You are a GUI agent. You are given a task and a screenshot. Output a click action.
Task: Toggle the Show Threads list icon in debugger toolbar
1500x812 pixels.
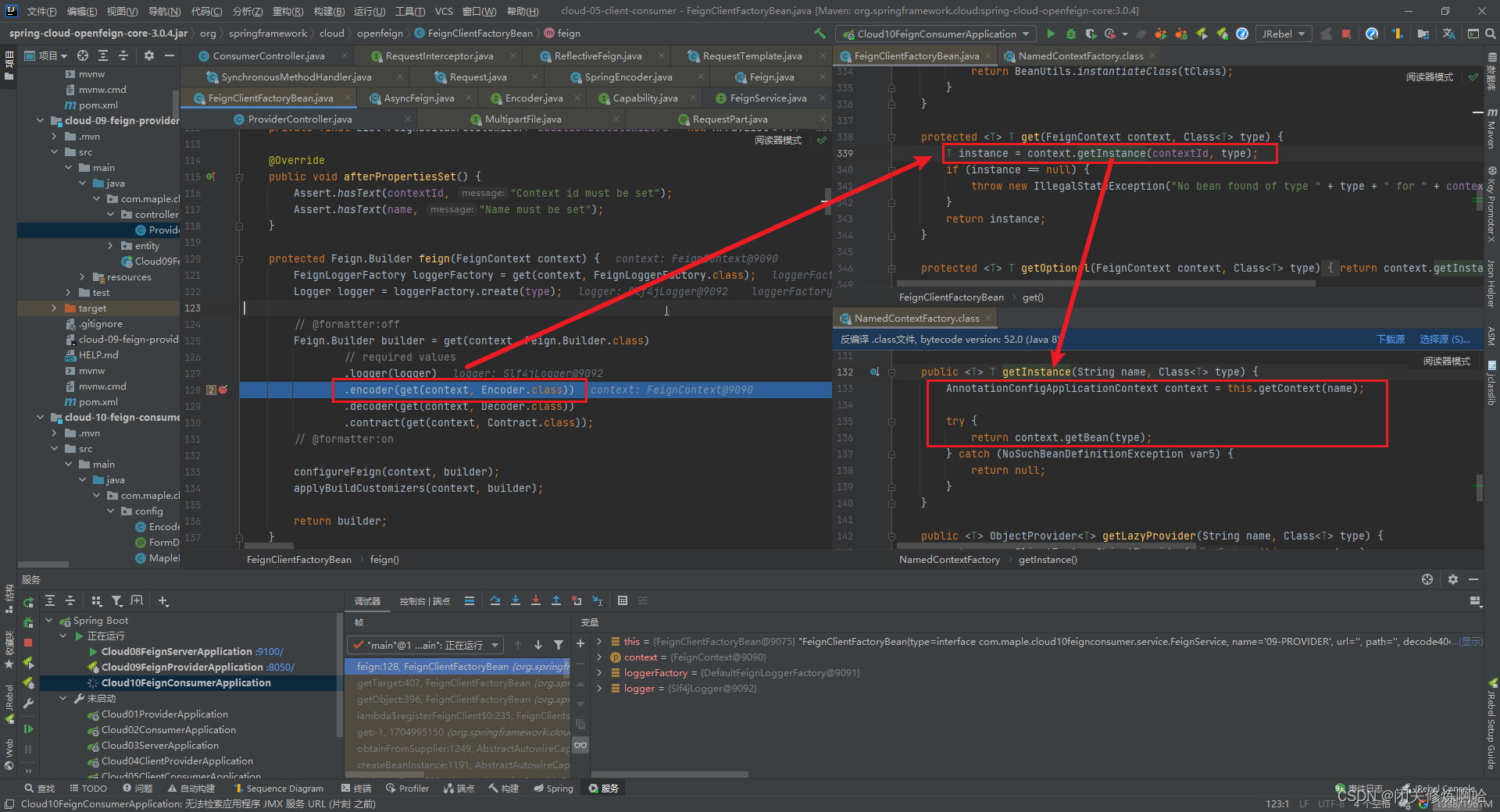pyautogui.click(x=470, y=600)
